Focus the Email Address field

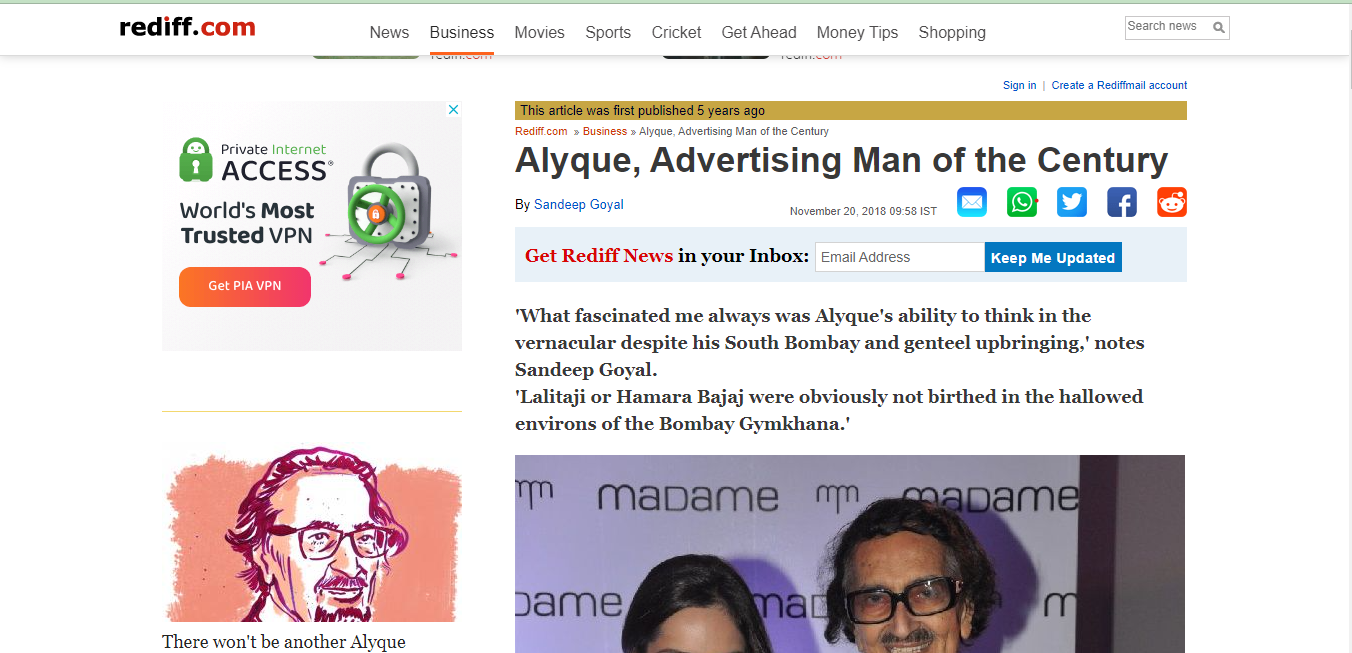coord(900,257)
